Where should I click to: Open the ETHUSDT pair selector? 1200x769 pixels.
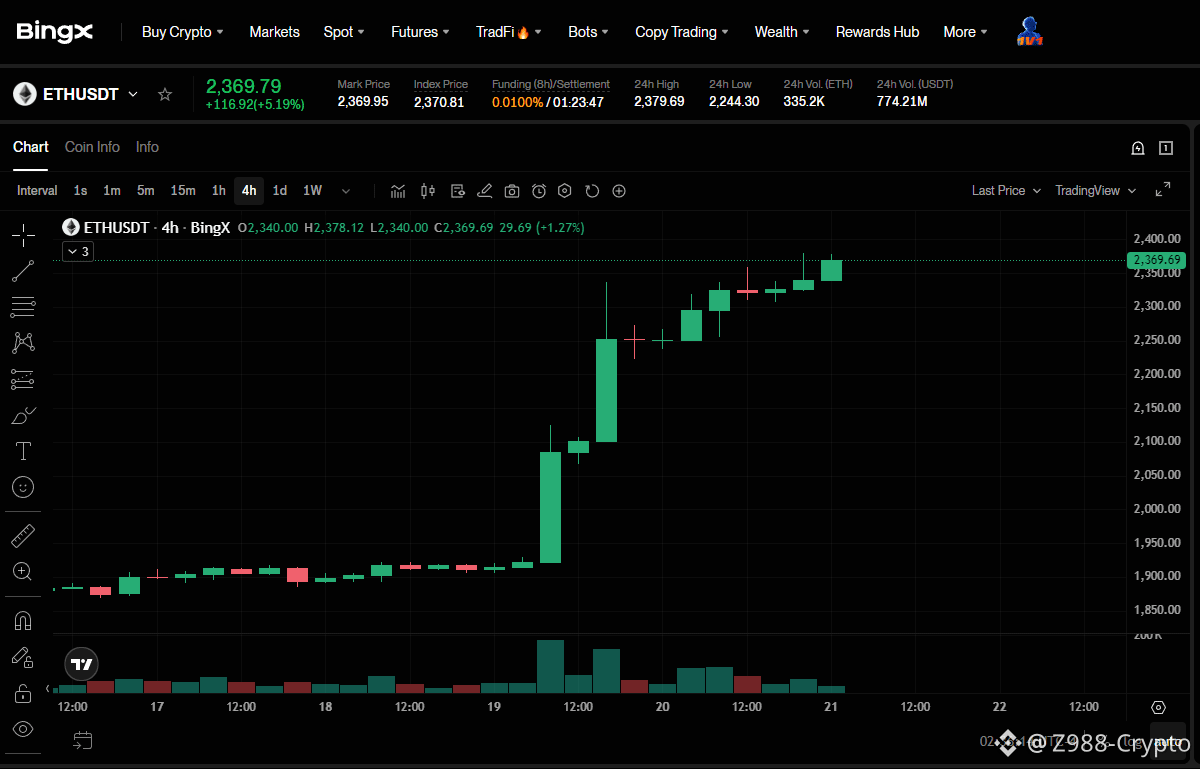(x=76, y=94)
